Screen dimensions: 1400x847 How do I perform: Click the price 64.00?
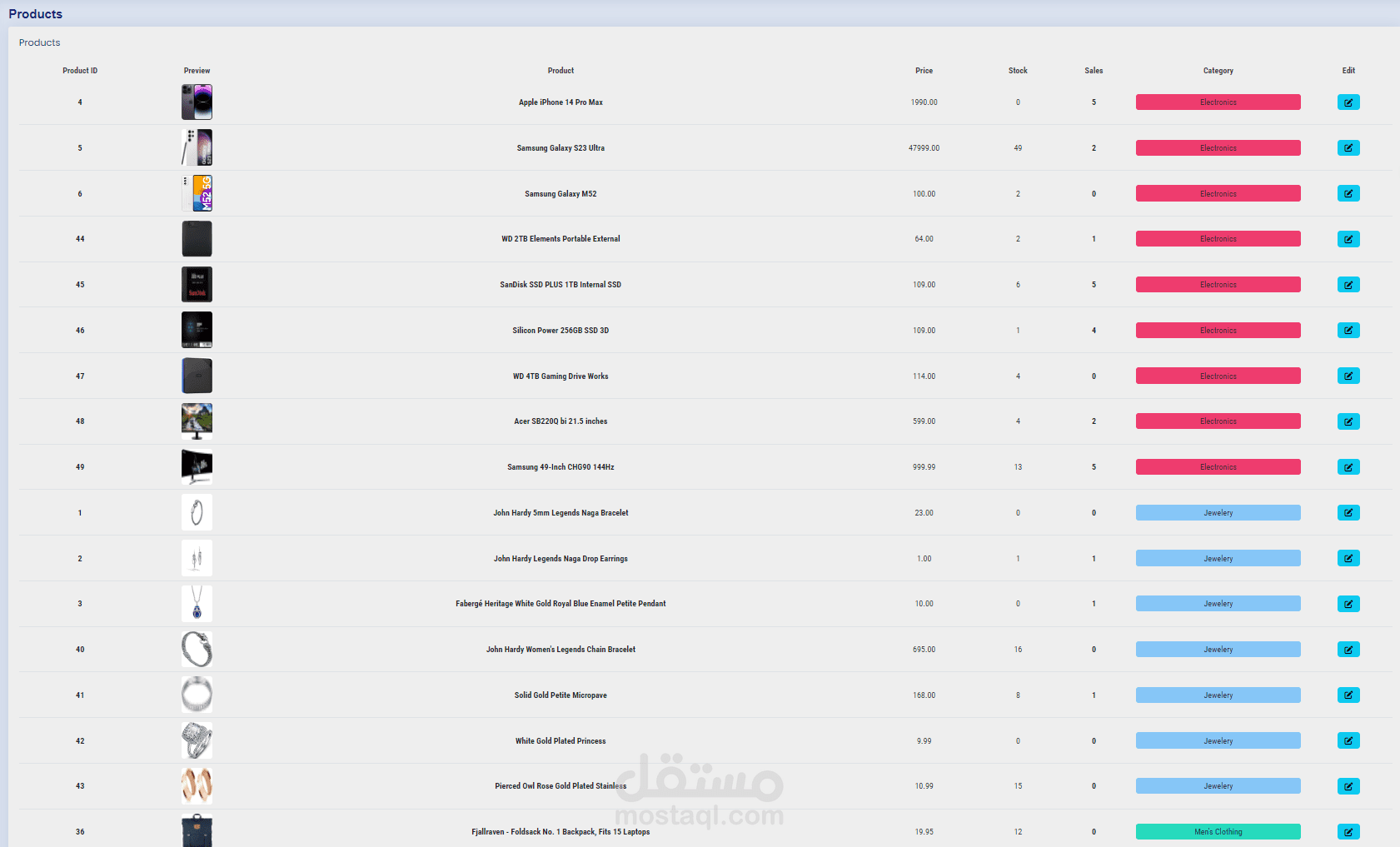pyautogui.click(x=924, y=239)
